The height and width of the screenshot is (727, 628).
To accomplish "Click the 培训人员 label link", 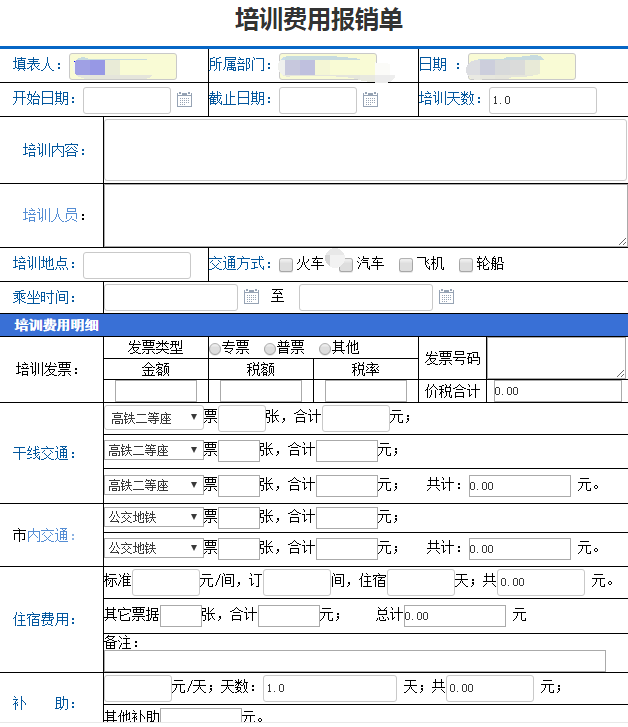I will [50, 215].
